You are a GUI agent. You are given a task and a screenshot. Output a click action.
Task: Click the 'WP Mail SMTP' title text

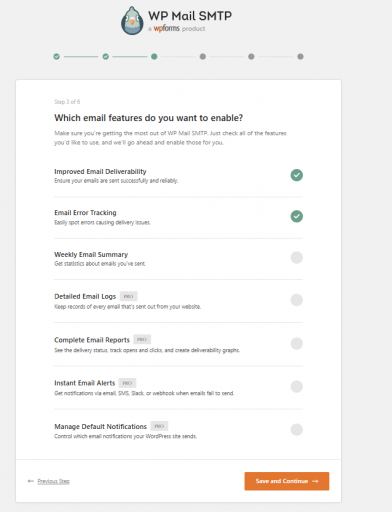pyautogui.click(x=190, y=16)
